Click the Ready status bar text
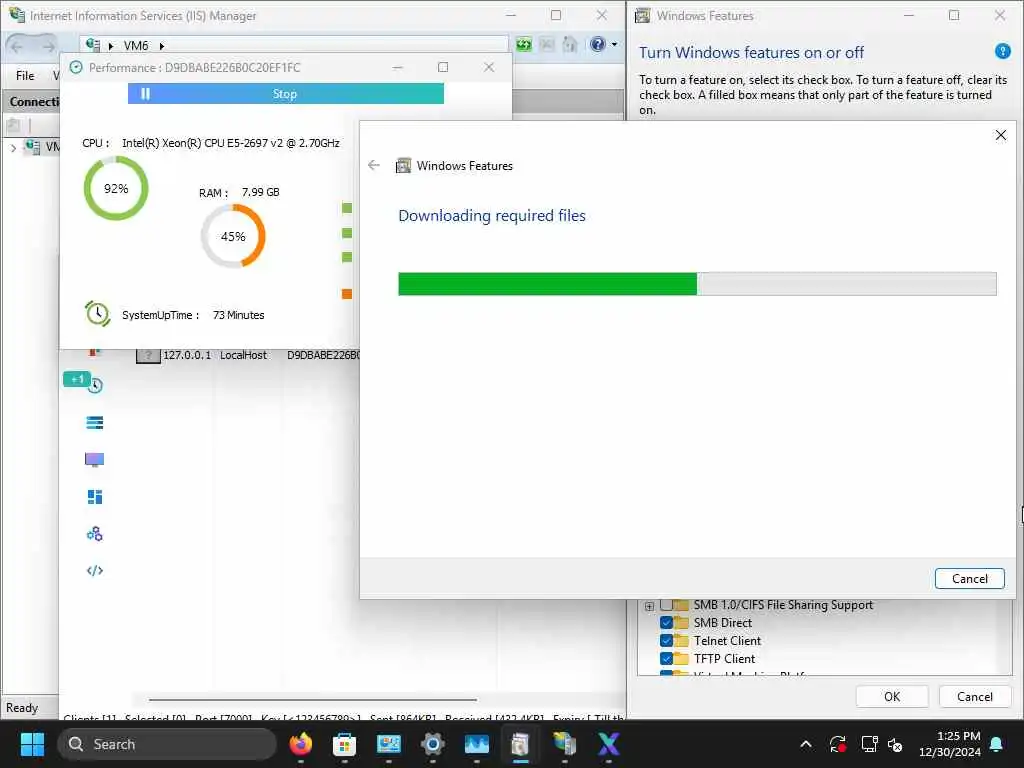The image size is (1024, 768). pos(22,708)
